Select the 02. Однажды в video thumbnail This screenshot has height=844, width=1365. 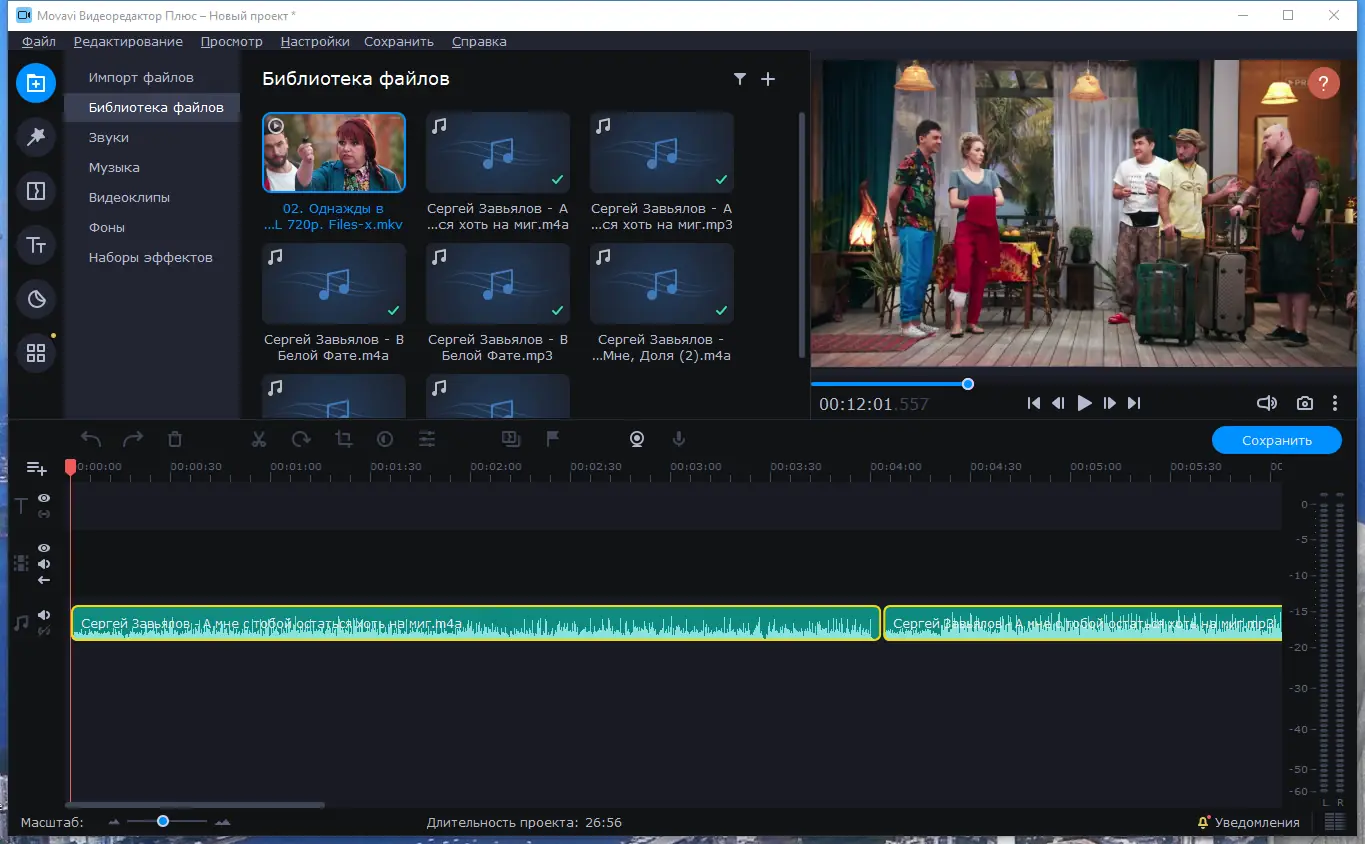coord(333,152)
